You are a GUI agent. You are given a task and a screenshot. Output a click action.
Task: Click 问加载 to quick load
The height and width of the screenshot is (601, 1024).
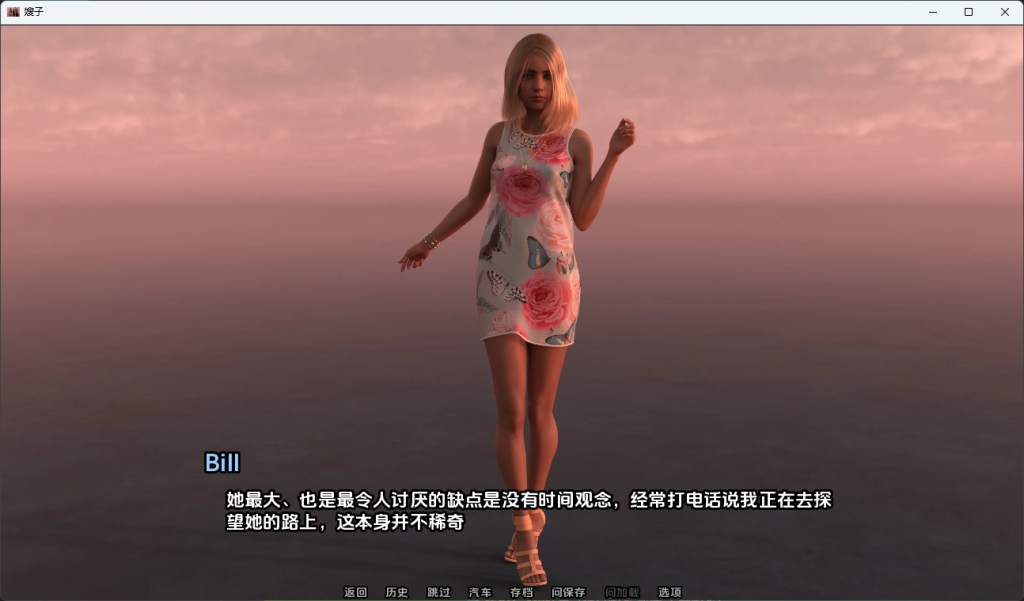(622, 592)
